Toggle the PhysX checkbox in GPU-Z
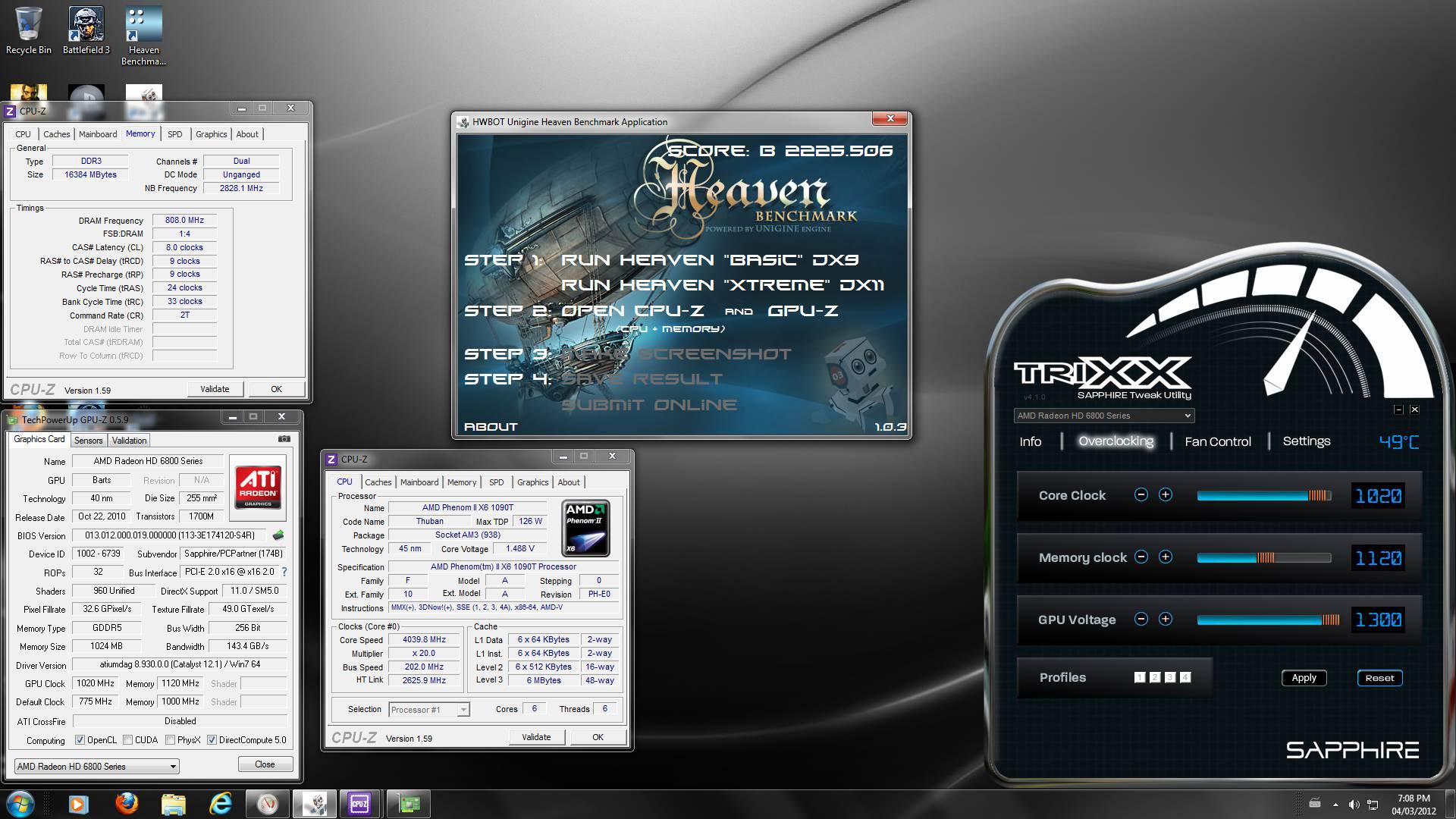 tap(170, 740)
